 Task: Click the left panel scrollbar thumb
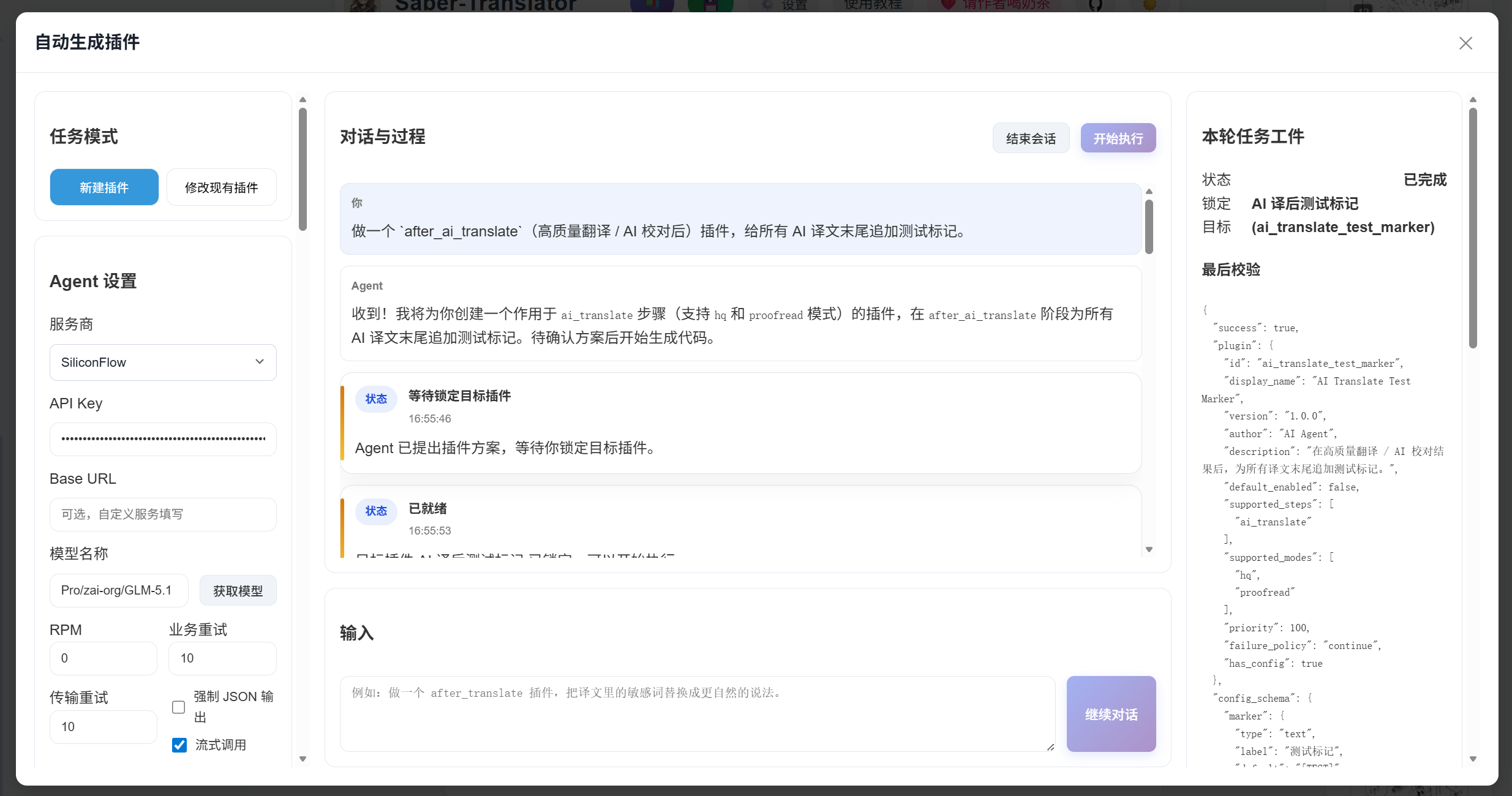303,169
